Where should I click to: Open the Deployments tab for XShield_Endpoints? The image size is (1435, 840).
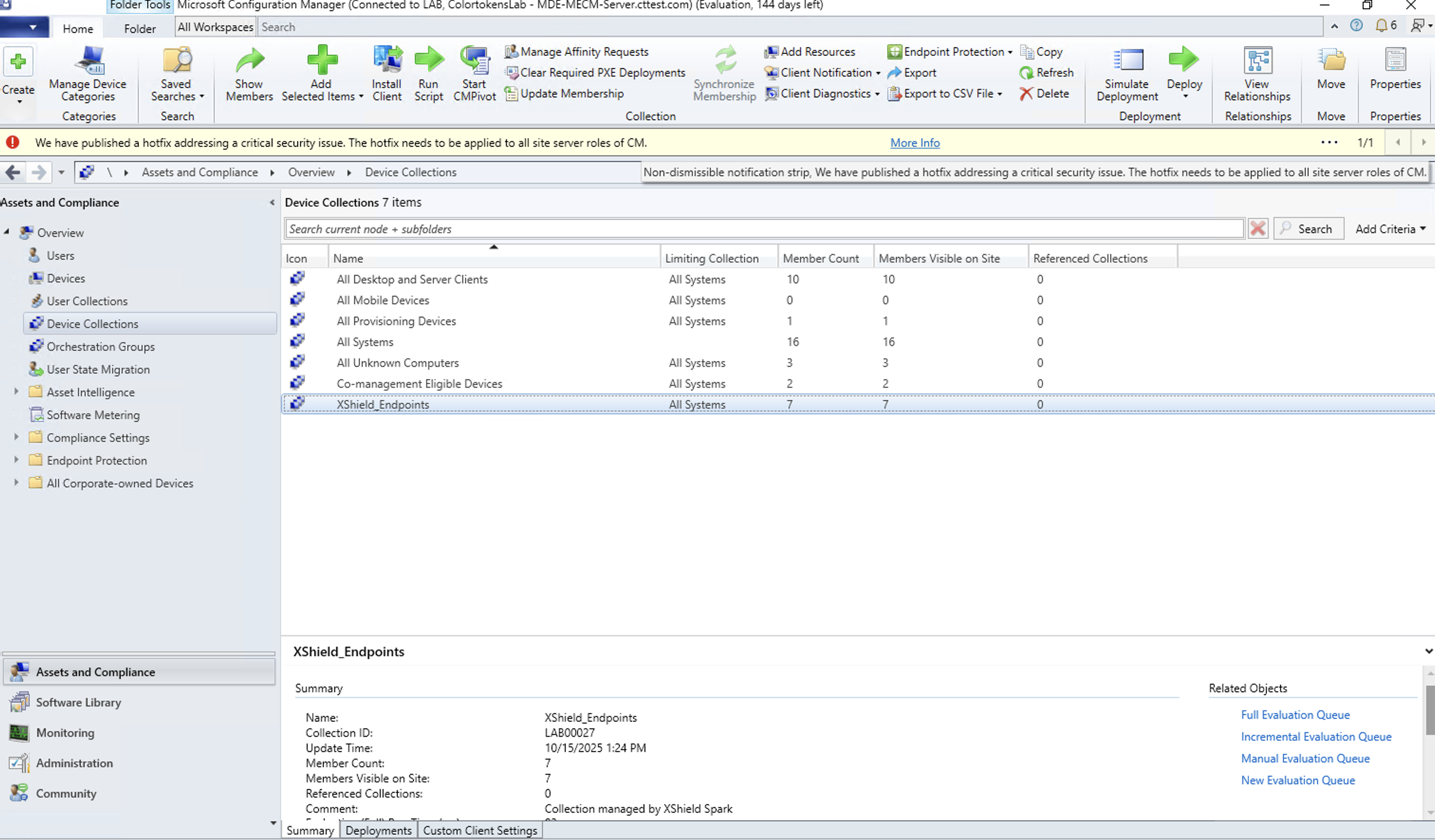378,830
